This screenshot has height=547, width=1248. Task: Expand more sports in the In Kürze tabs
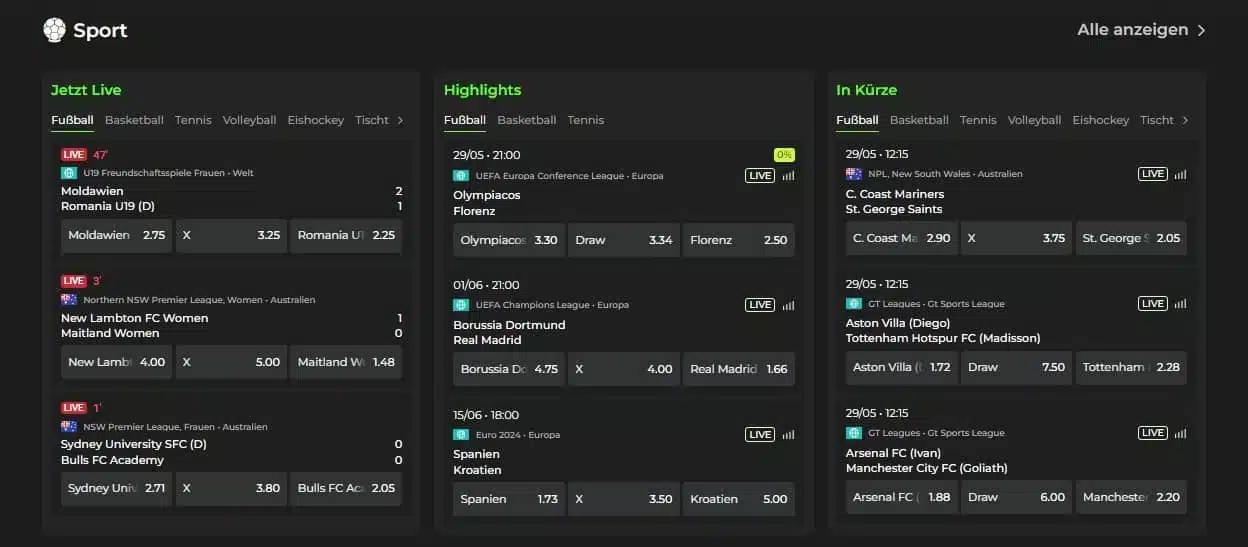click(1186, 120)
